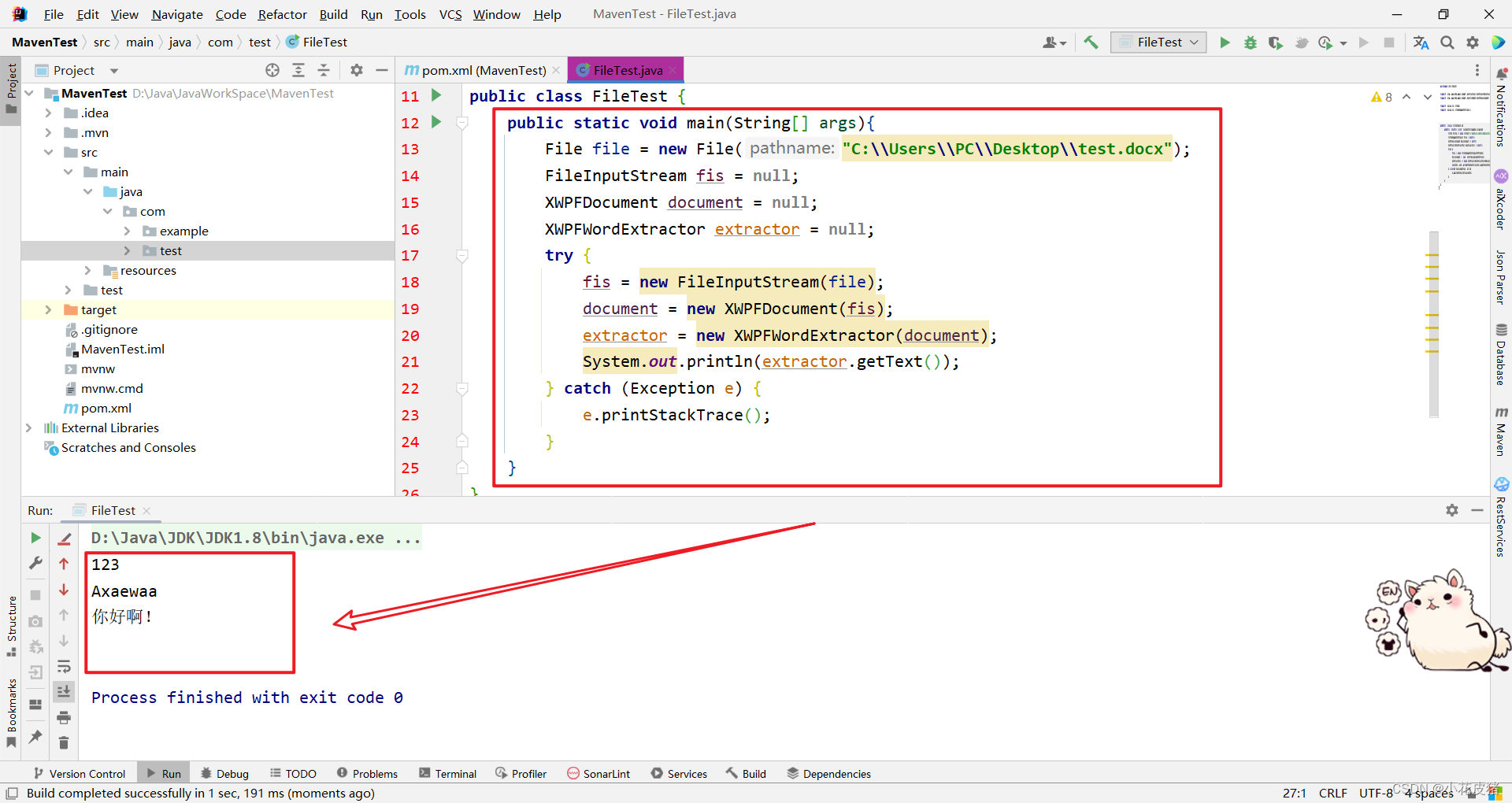
Task: Start debugging with the bug icon
Action: pos(1251,43)
